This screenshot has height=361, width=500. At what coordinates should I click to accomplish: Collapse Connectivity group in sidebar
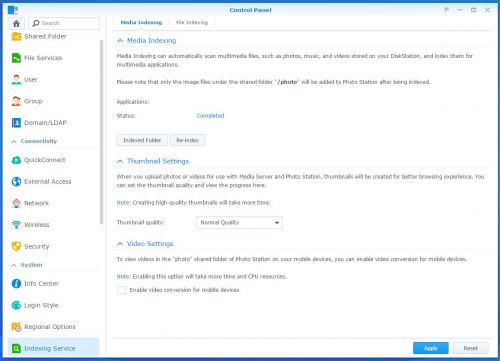tap(14, 142)
